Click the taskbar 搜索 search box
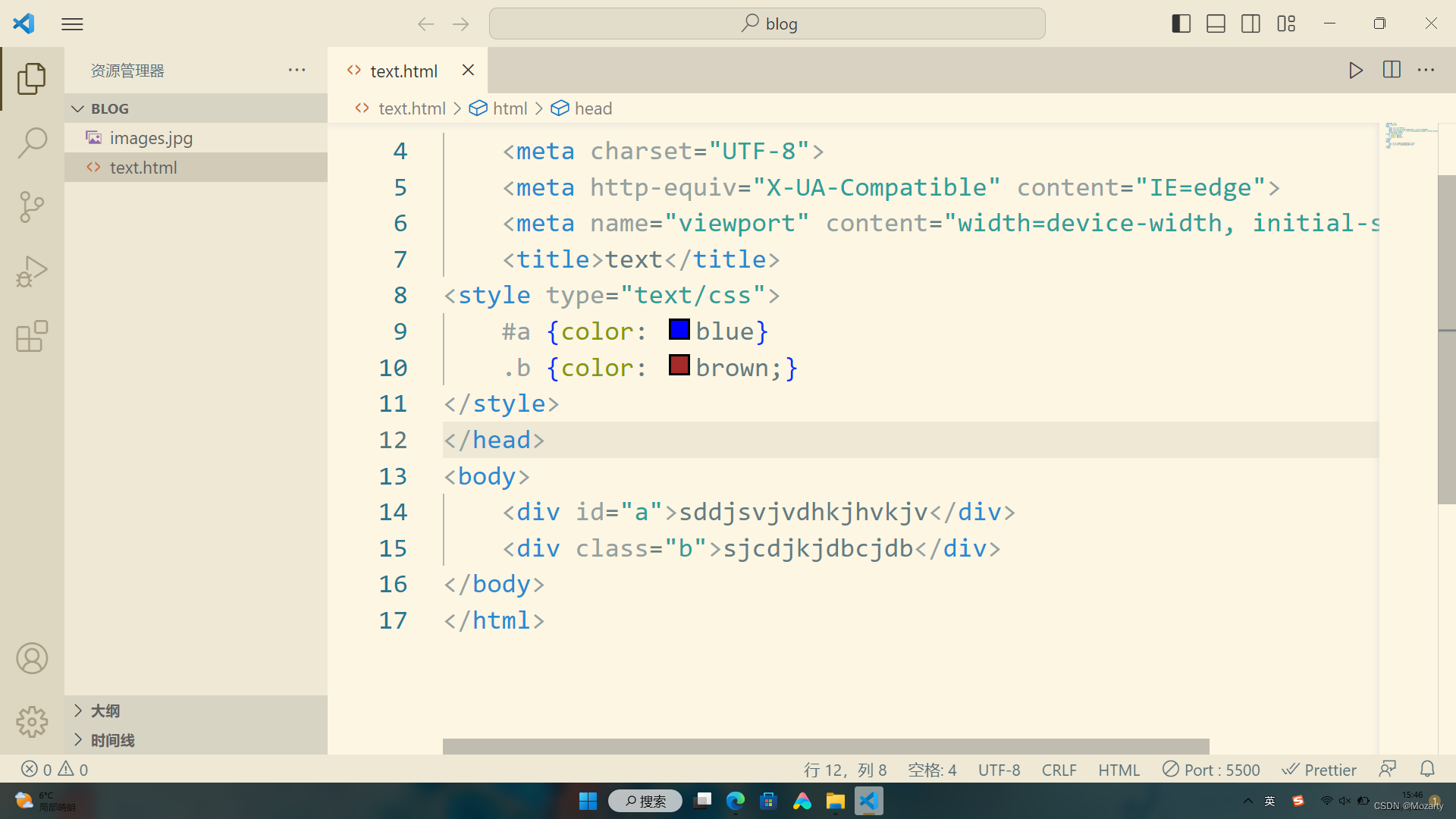1456x819 pixels. pos(645,801)
